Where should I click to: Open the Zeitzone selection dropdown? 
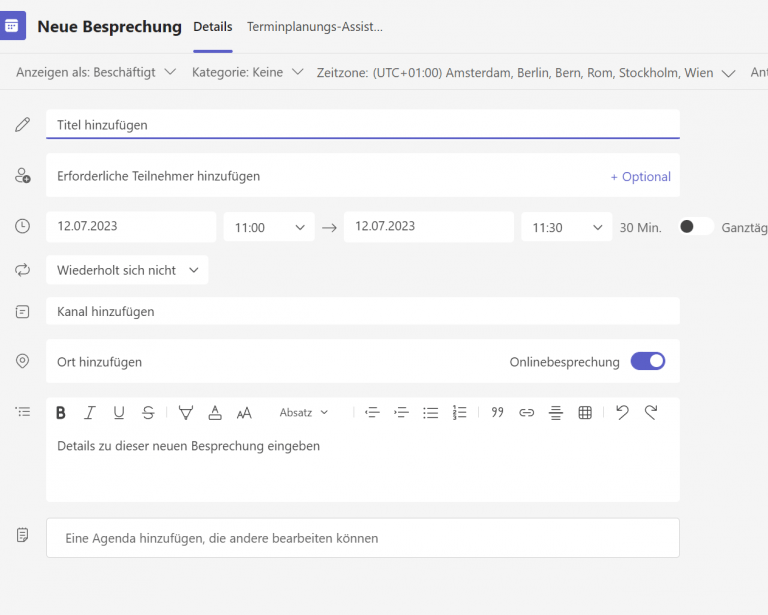pos(526,73)
